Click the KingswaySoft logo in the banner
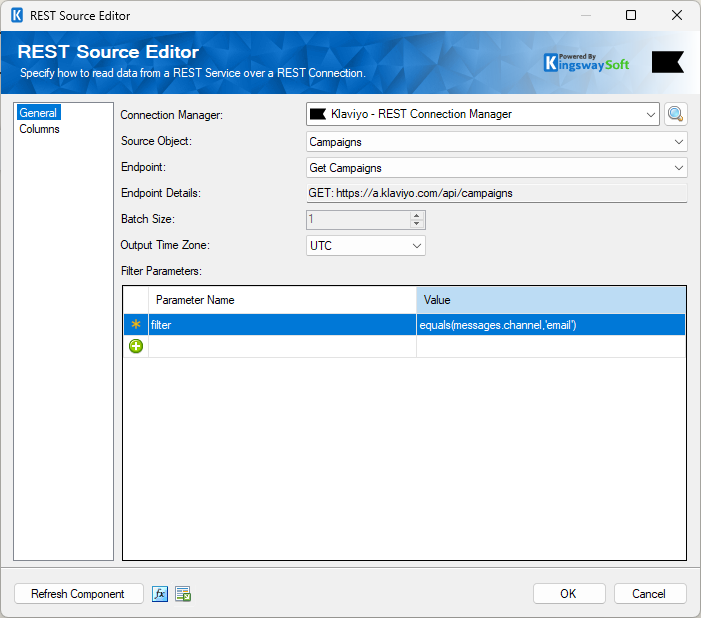This screenshot has width=701, height=618. point(588,62)
